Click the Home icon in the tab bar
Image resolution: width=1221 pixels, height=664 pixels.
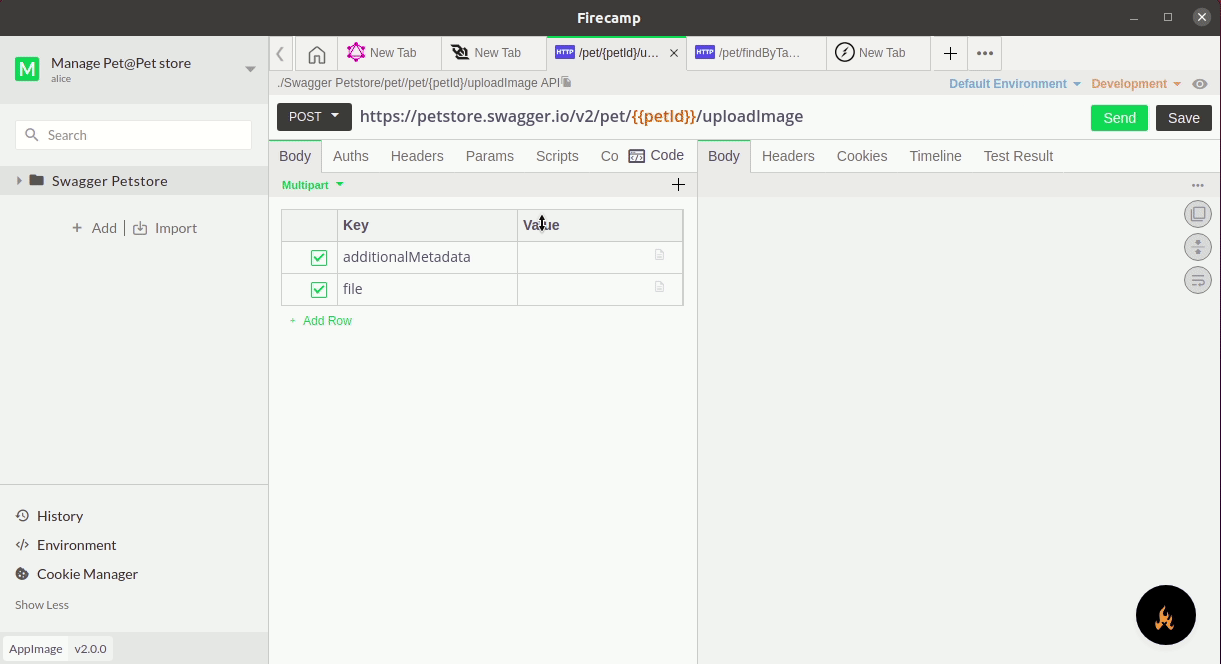click(317, 52)
